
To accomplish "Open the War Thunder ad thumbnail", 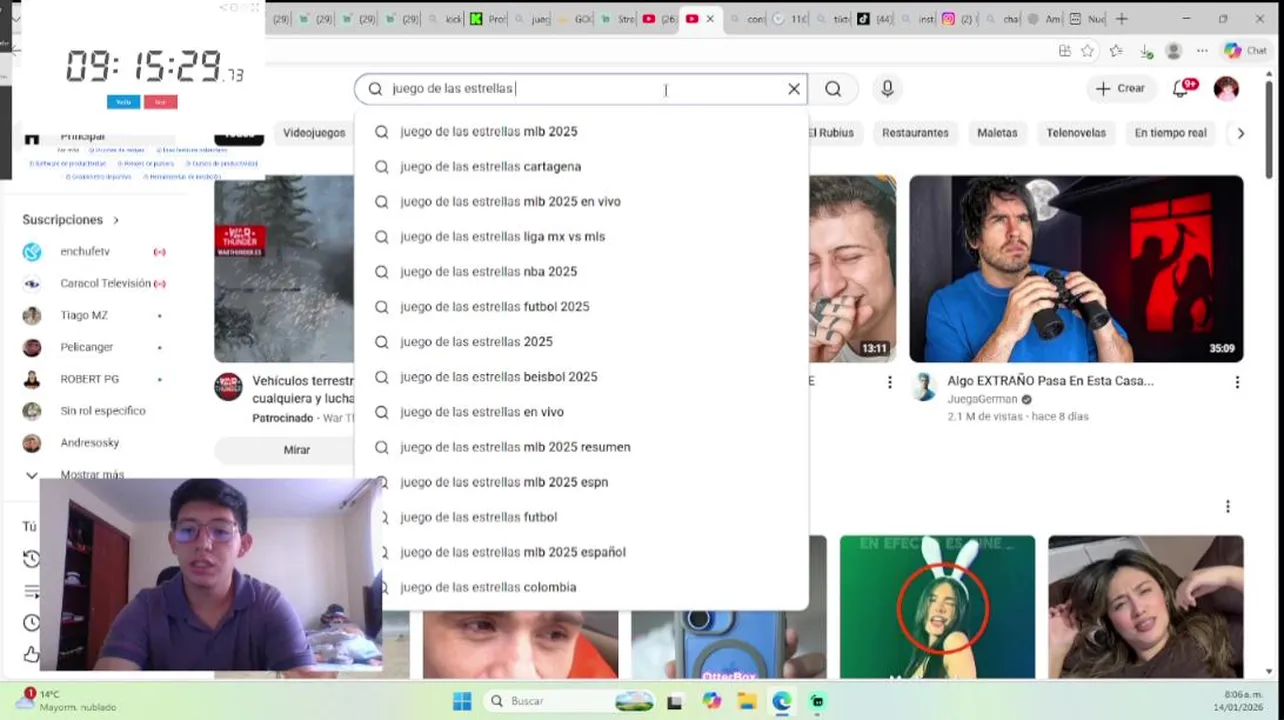I will (284, 269).
